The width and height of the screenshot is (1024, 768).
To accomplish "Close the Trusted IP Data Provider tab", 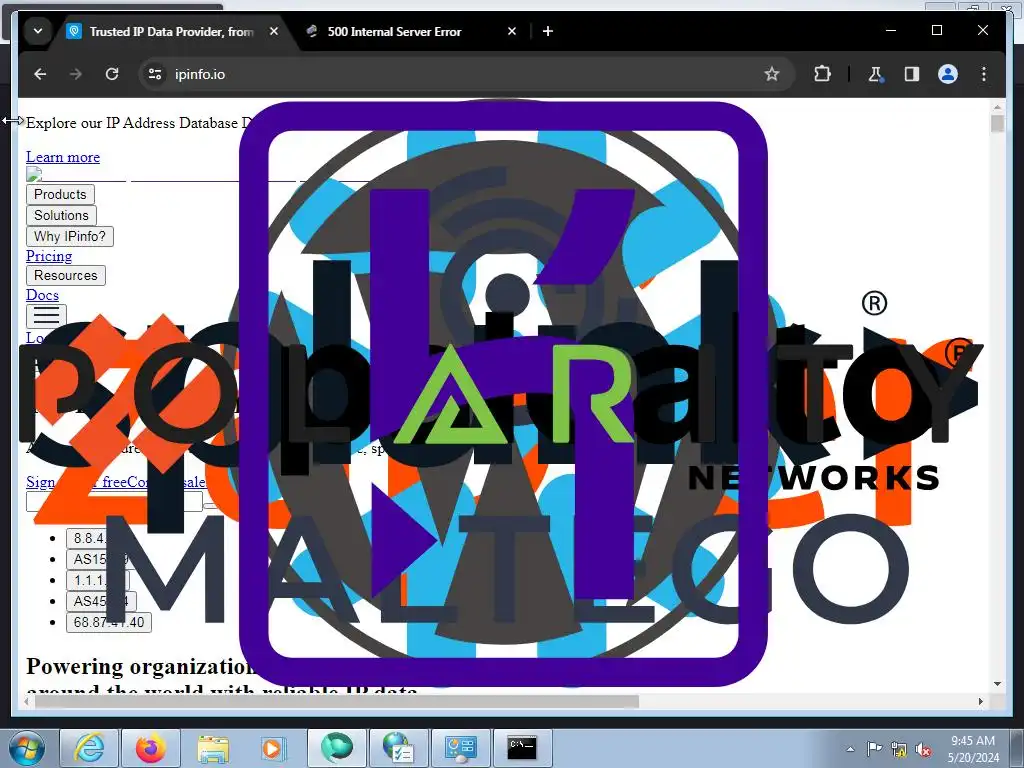I will click(274, 31).
